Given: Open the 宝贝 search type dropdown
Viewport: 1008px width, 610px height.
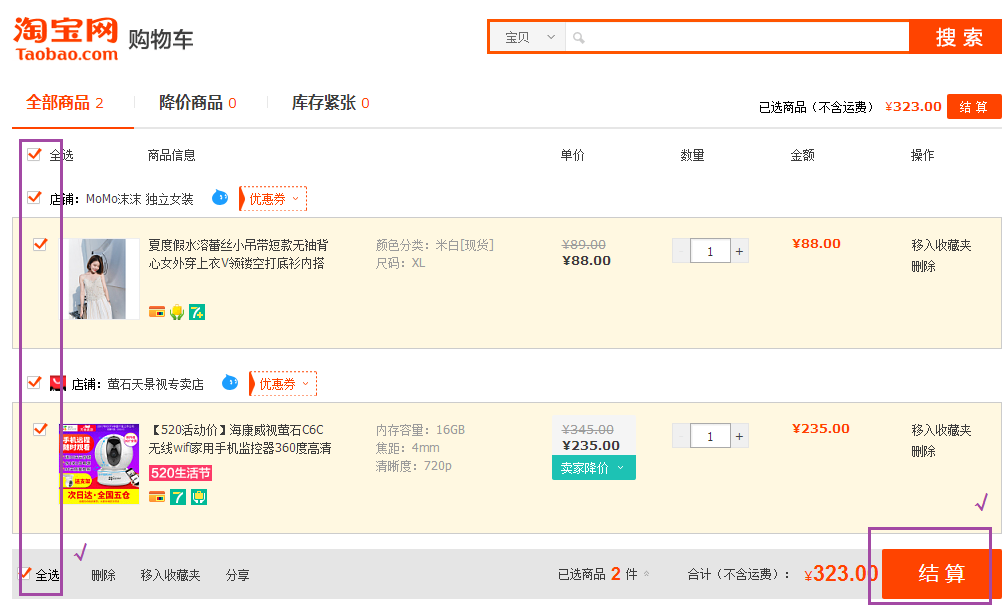Looking at the screenshot, I should point(528,38).
